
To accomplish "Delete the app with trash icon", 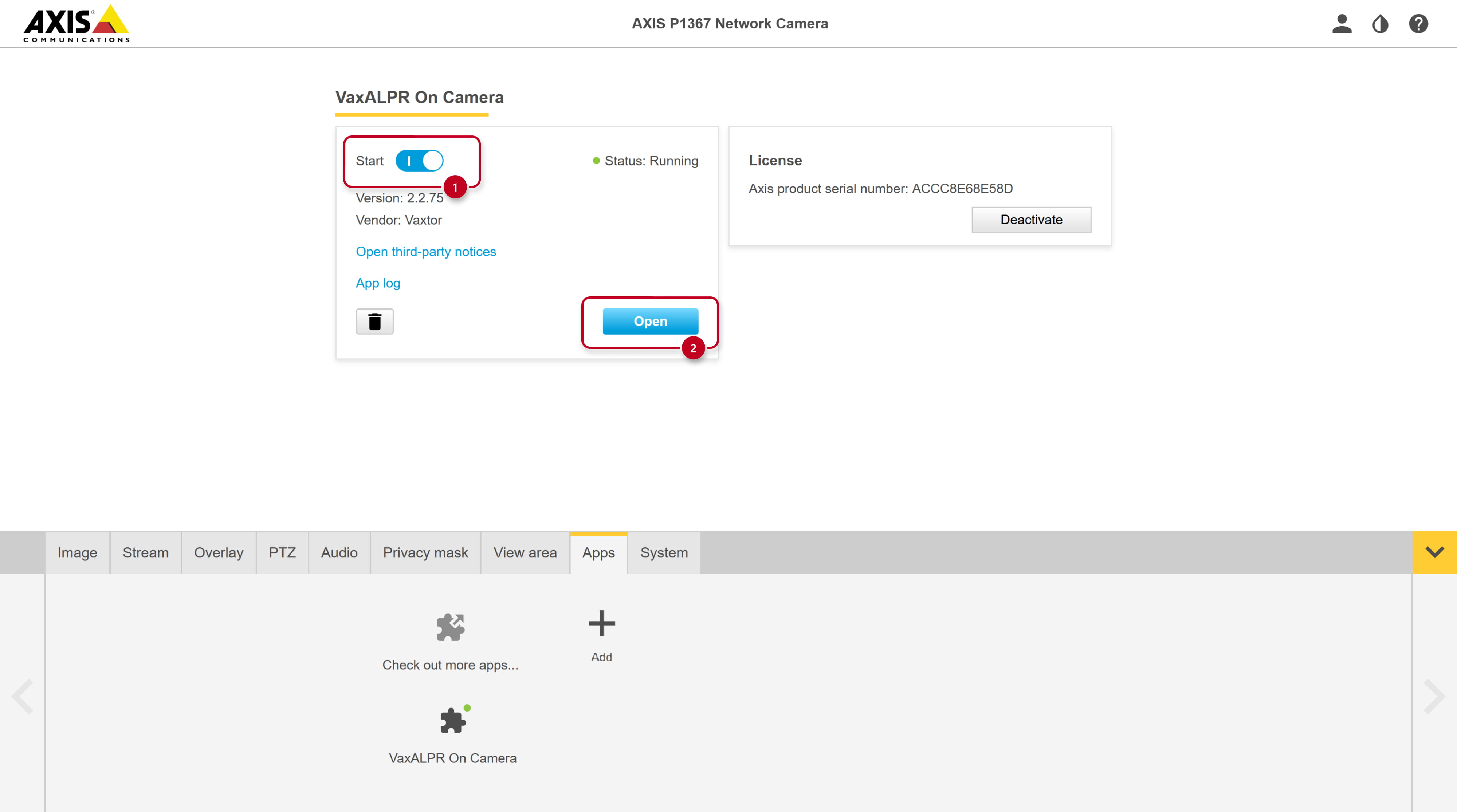I will [x=374, y=321].
